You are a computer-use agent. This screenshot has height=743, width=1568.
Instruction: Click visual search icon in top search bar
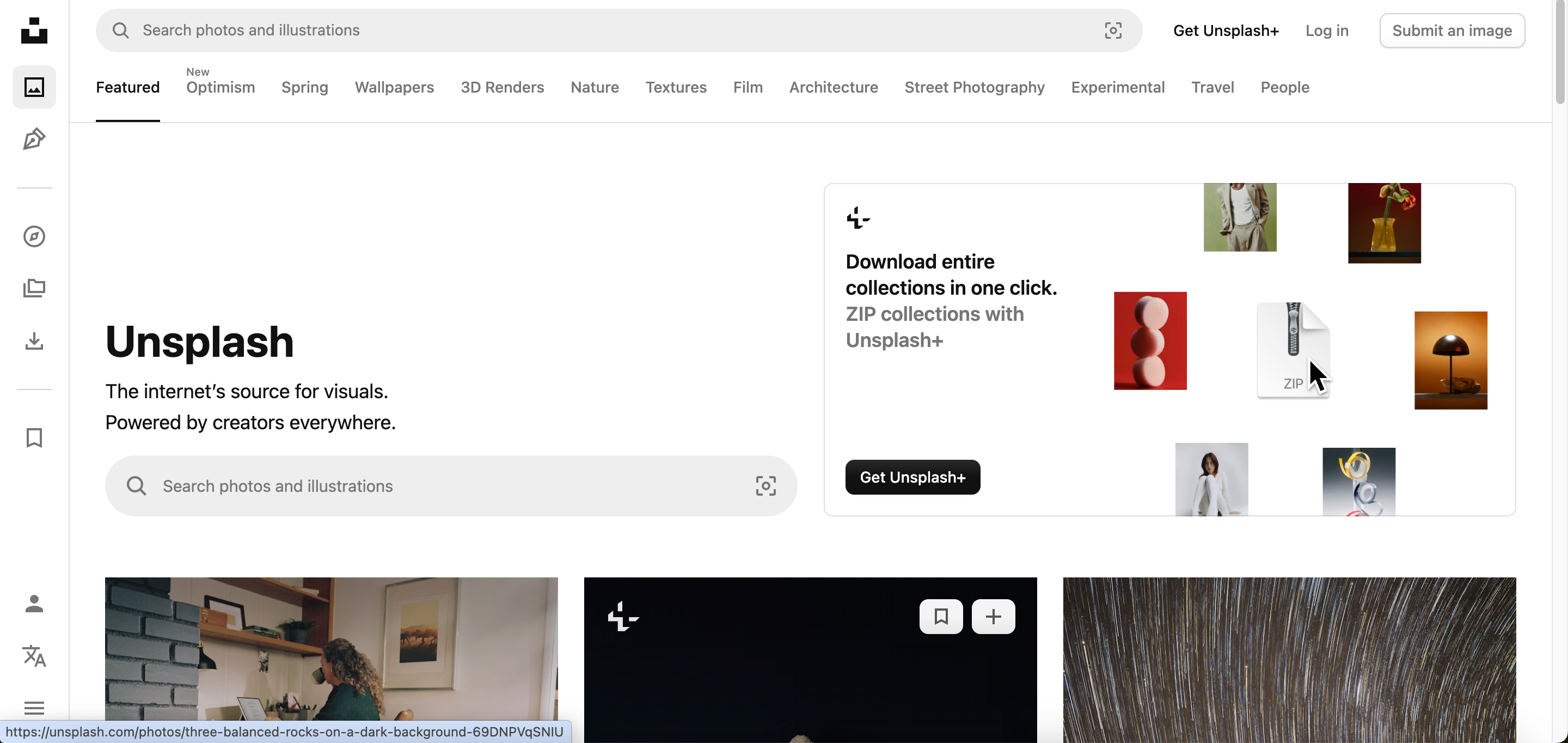pos(1113,31)
